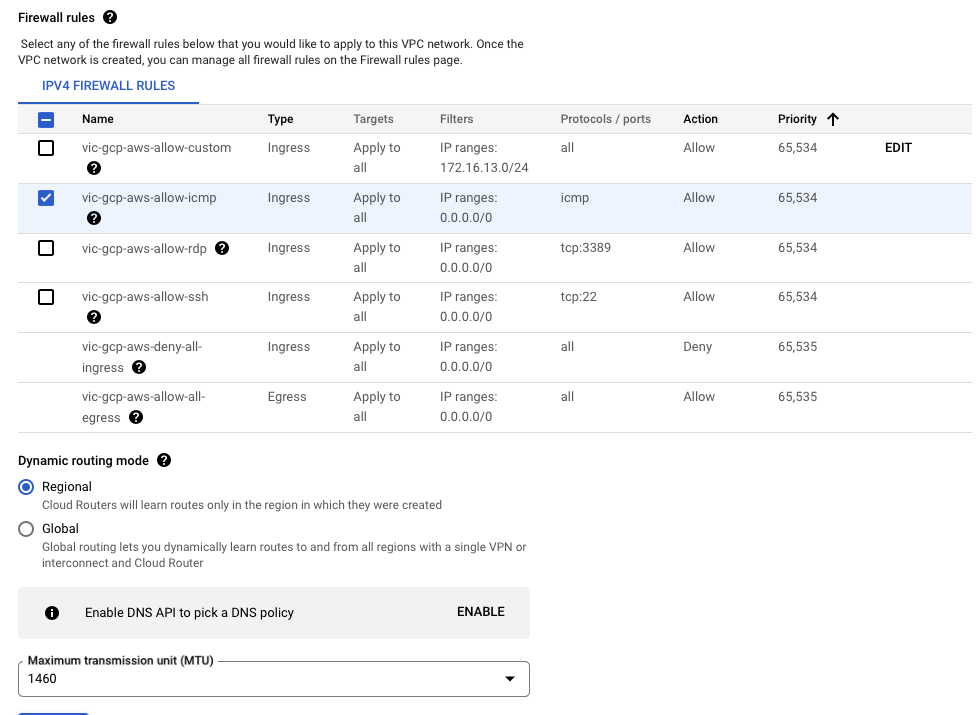Open help icon next to Dynamic routing mode
This screenshot has height=715, width=978.
[x=164, y=461]
